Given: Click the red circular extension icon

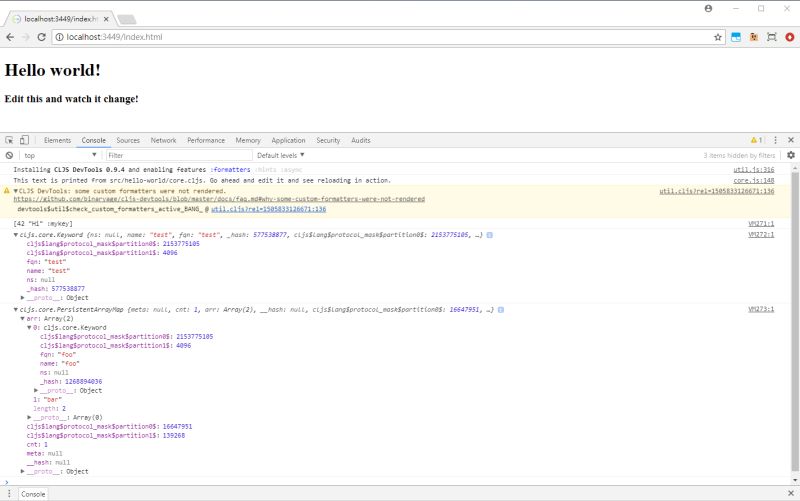Looking at the screenshot, I should tap(790, 37).
